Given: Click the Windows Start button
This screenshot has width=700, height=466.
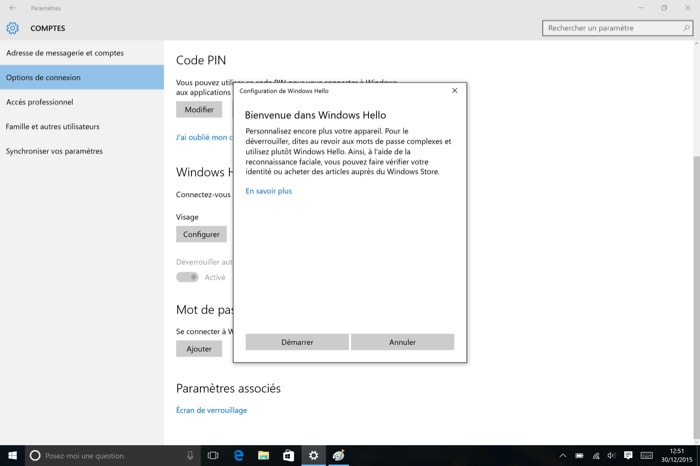Looking at the screenshot, I should [12, 456].
